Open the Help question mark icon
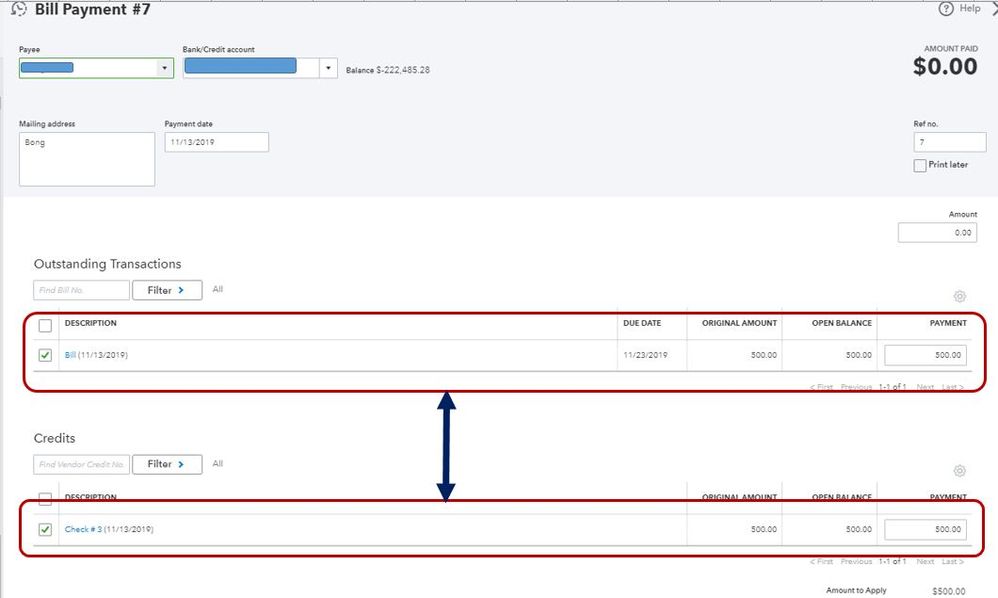Image resolution: width=998 pixels, height=598 pixels. coord(946,8)
